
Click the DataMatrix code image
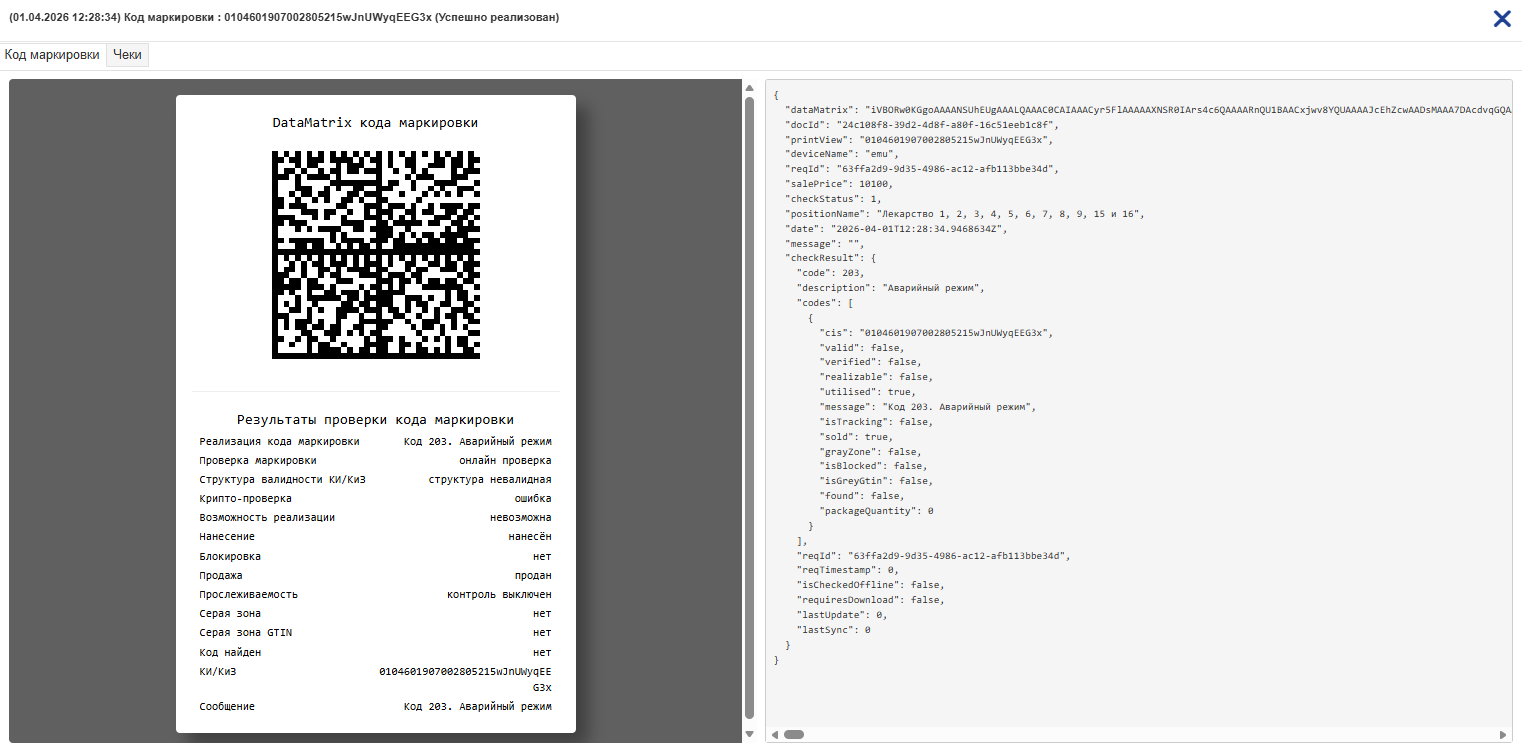tap(375, 254)
